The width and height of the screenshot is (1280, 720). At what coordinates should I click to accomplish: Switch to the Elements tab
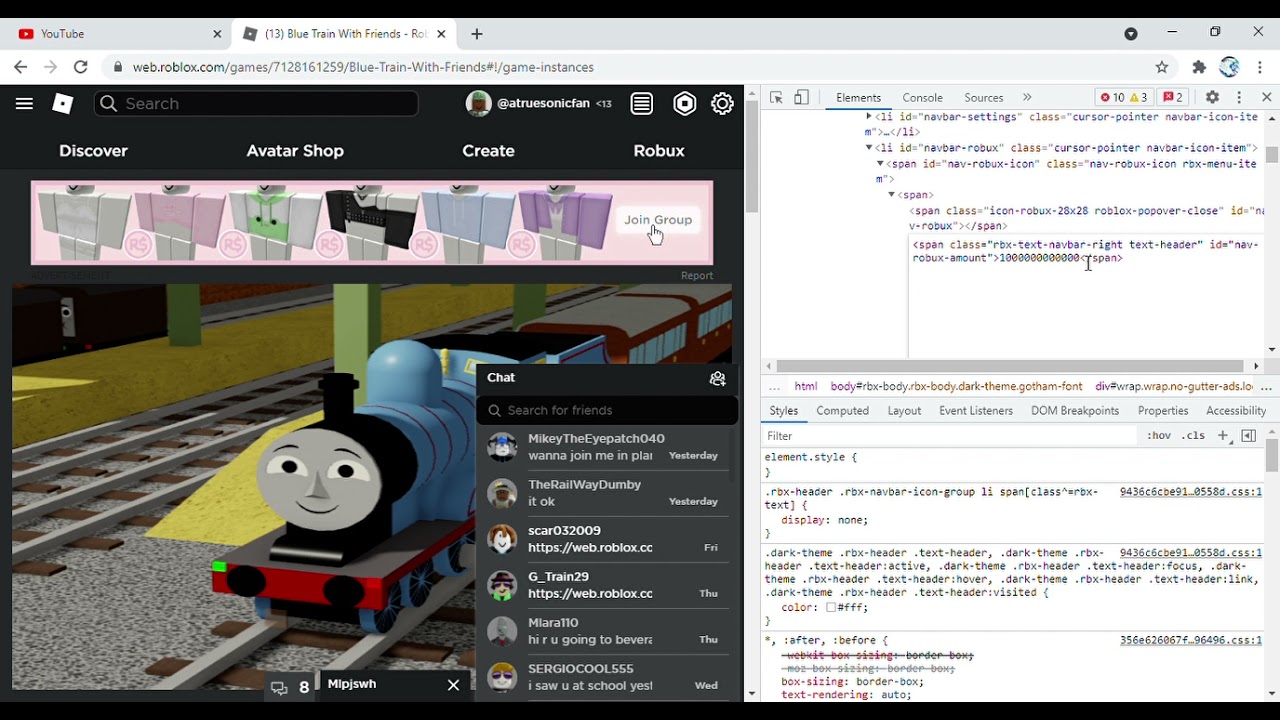click(858, 98)
